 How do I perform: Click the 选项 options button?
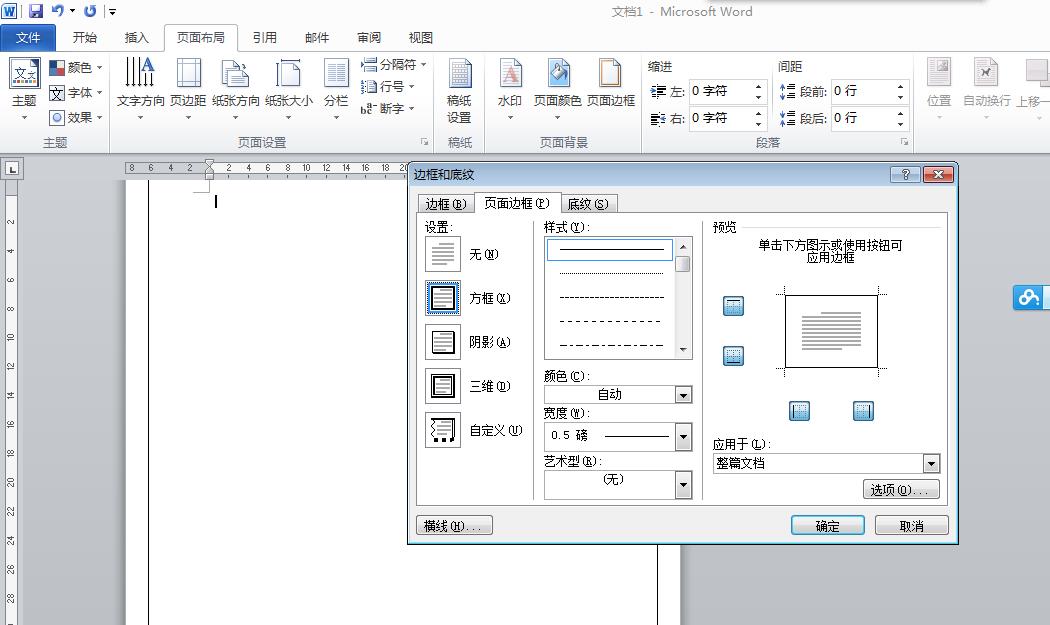coord(901,490)
